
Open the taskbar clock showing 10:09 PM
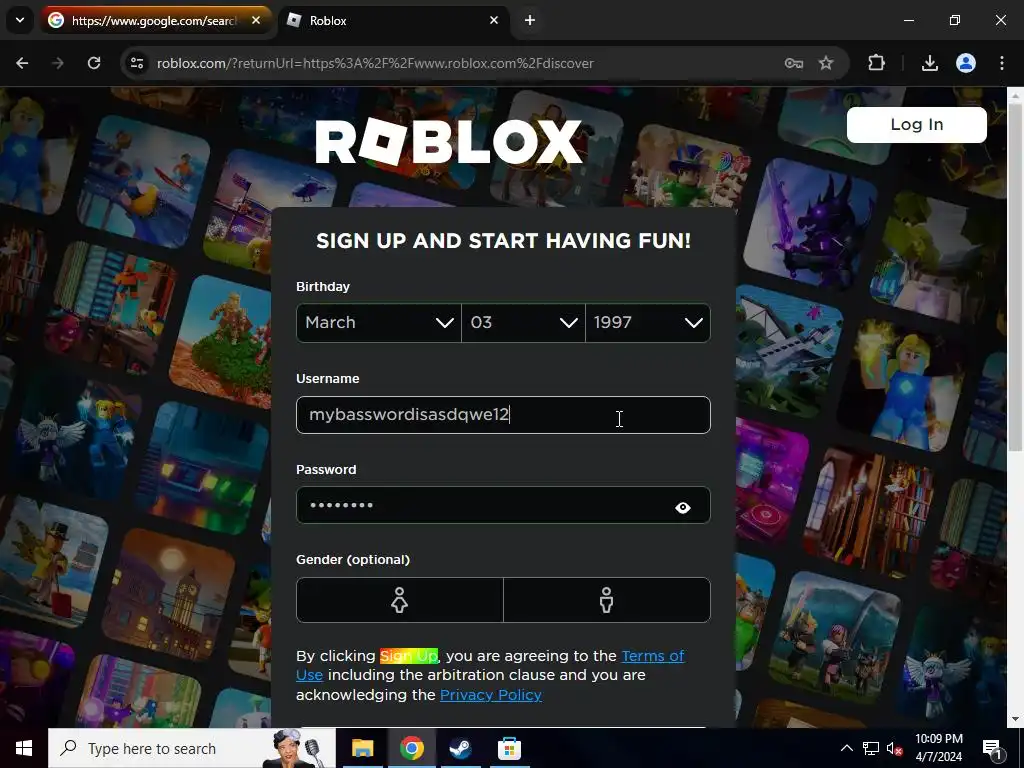pyautogui.click(x=938, y=748)
